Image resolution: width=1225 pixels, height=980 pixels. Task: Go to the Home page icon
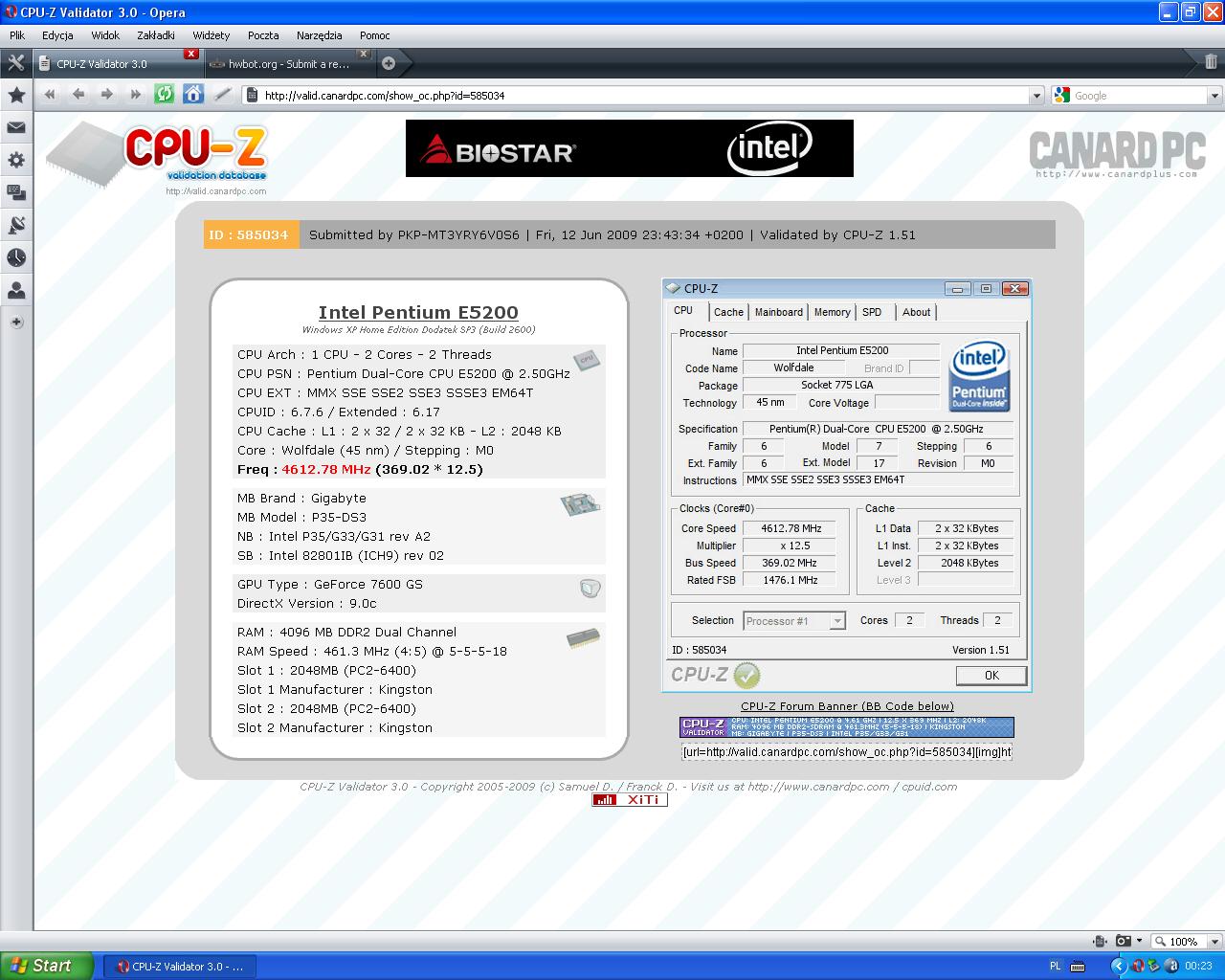[193, 94]
